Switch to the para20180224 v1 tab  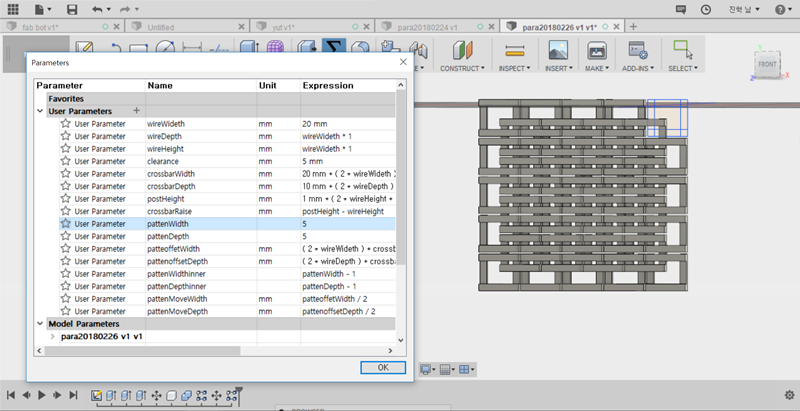427,27
